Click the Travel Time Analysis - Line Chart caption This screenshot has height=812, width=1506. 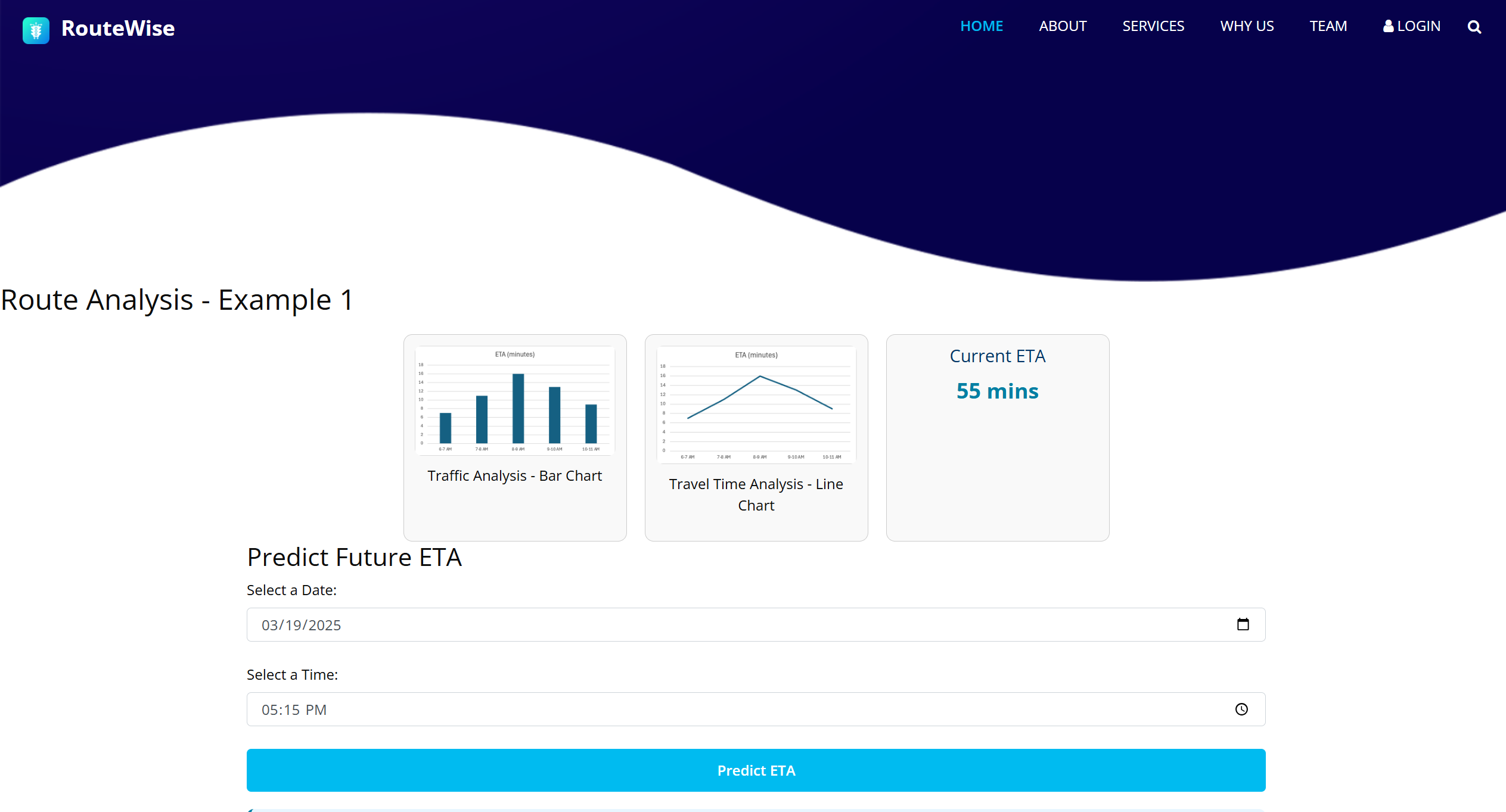coord(756,494)
